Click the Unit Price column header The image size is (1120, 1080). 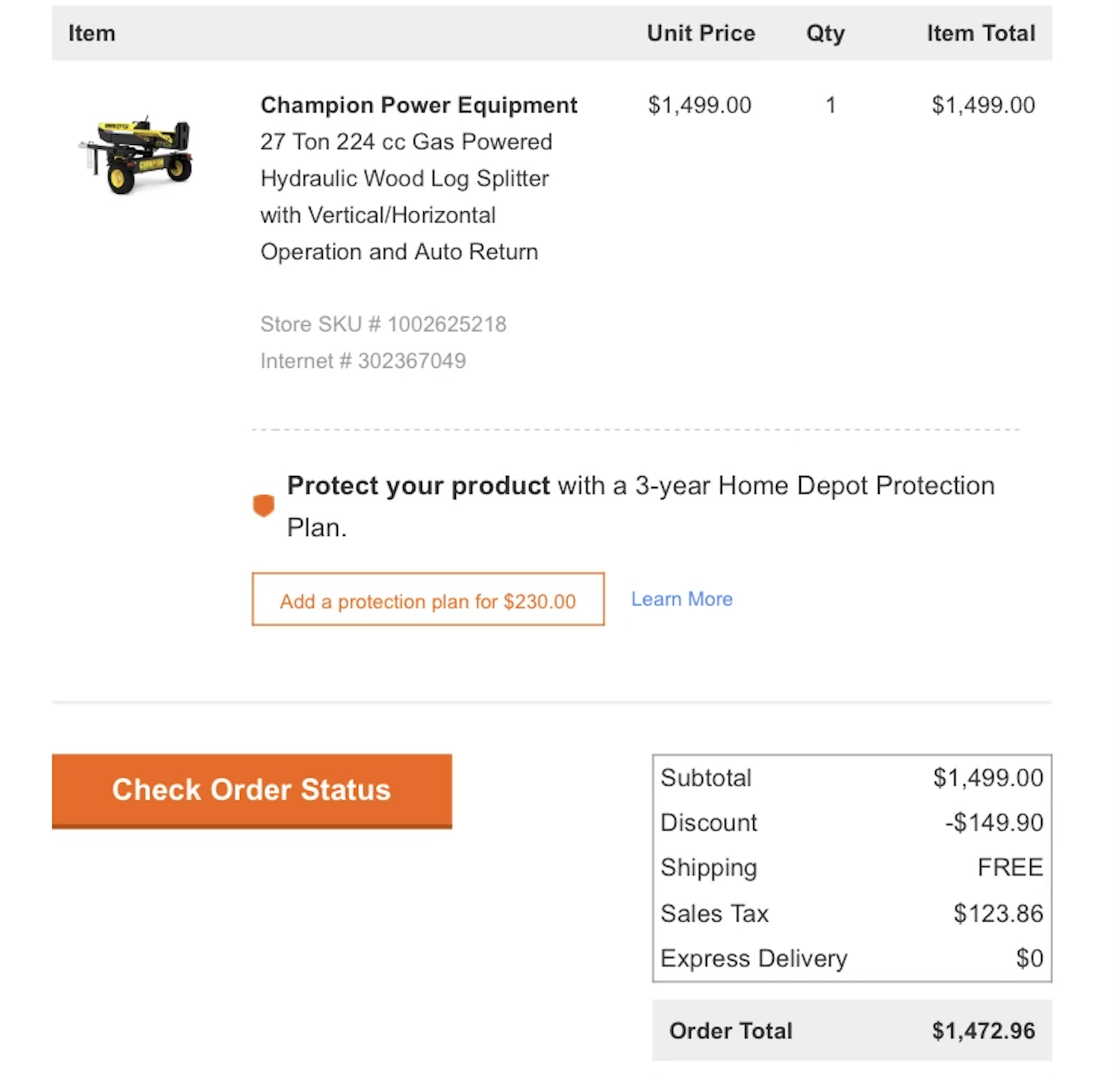tap(701, 33)
